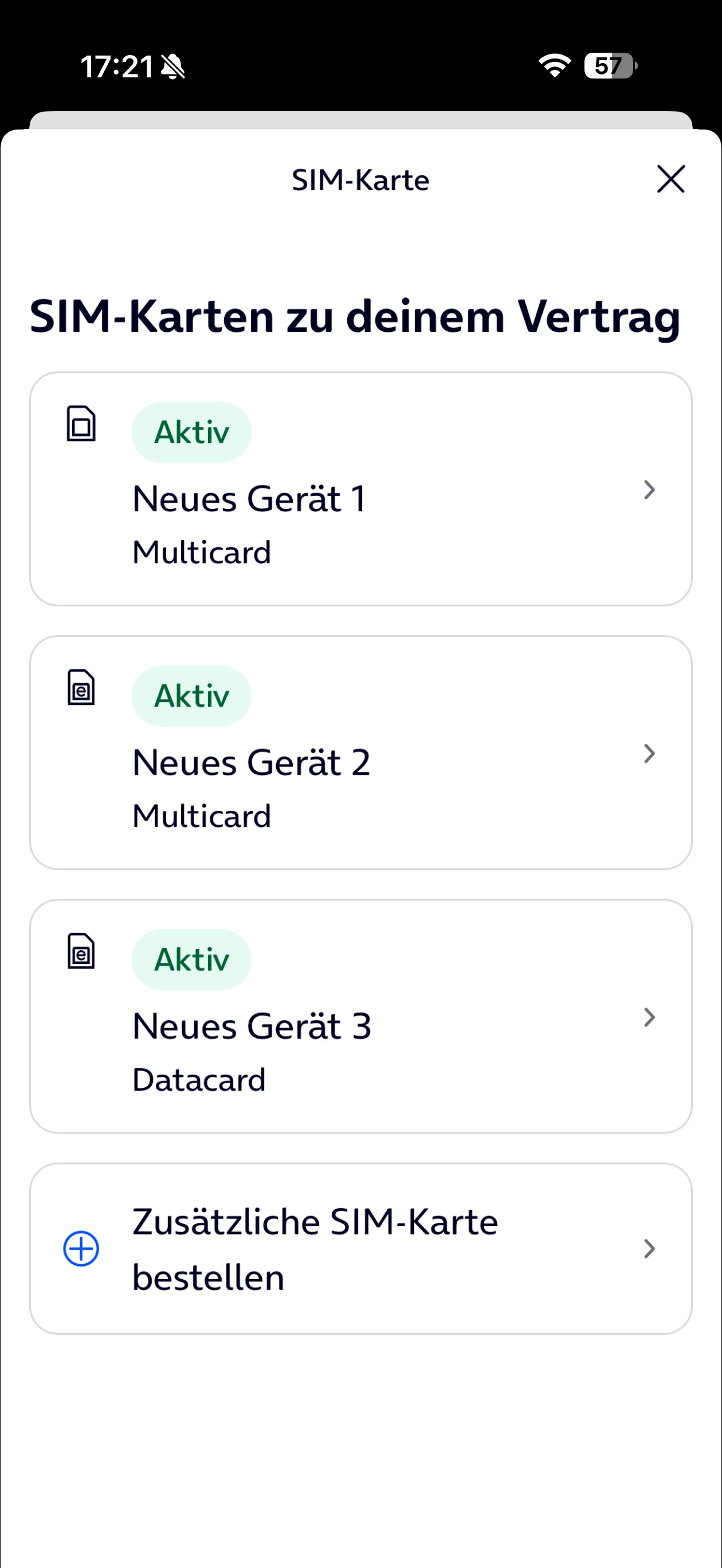This screenshot has width=722, height=1568.
Task: Open the Neues Gerät 3 Datacard entry
Action: pos(361,1016)
